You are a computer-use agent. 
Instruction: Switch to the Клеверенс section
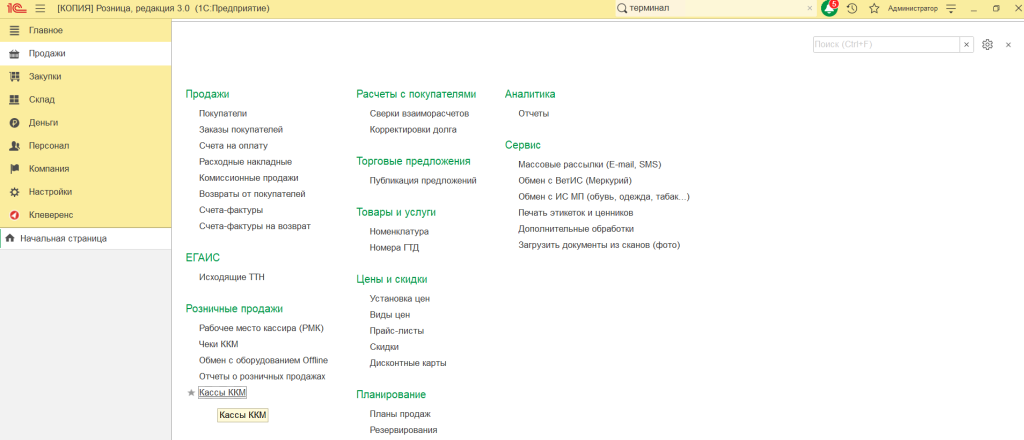[x=86, y=215]
